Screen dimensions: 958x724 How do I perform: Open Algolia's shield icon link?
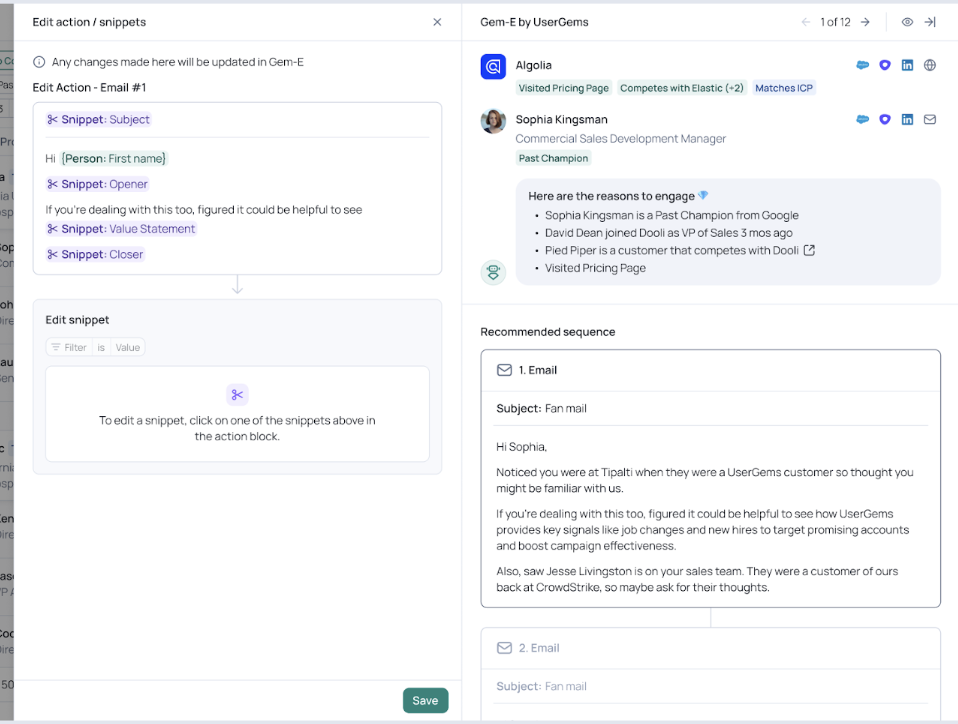(x=885, y=65)
